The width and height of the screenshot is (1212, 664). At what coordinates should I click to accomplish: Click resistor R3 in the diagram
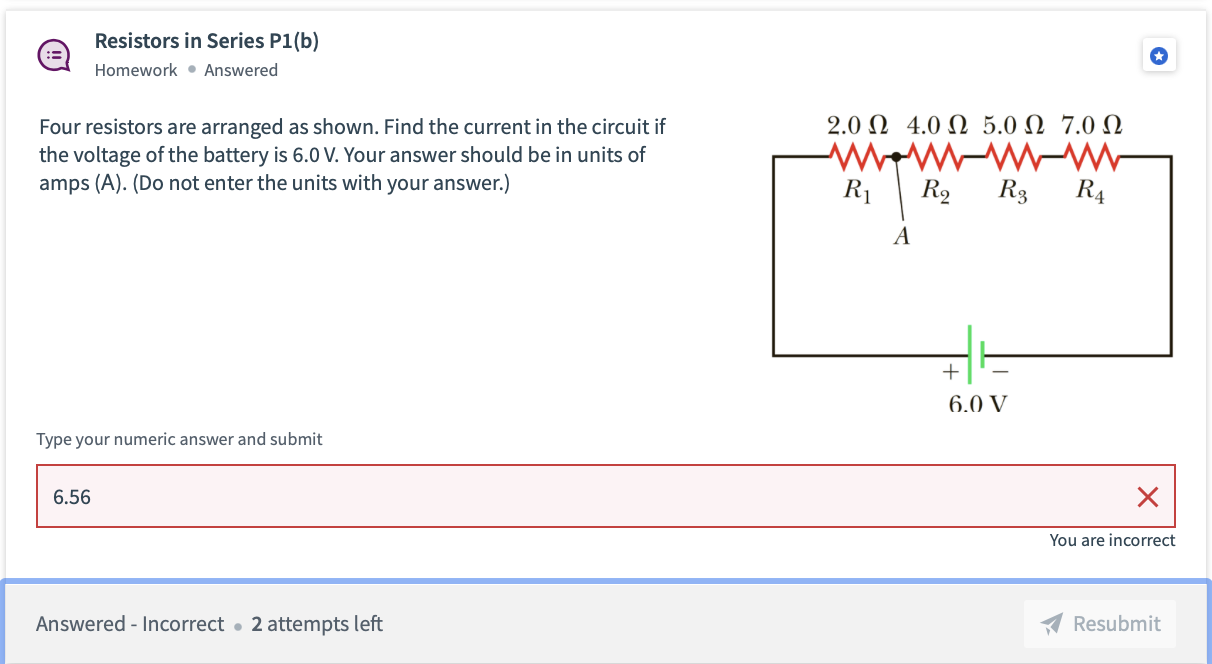click(1010, 155)
